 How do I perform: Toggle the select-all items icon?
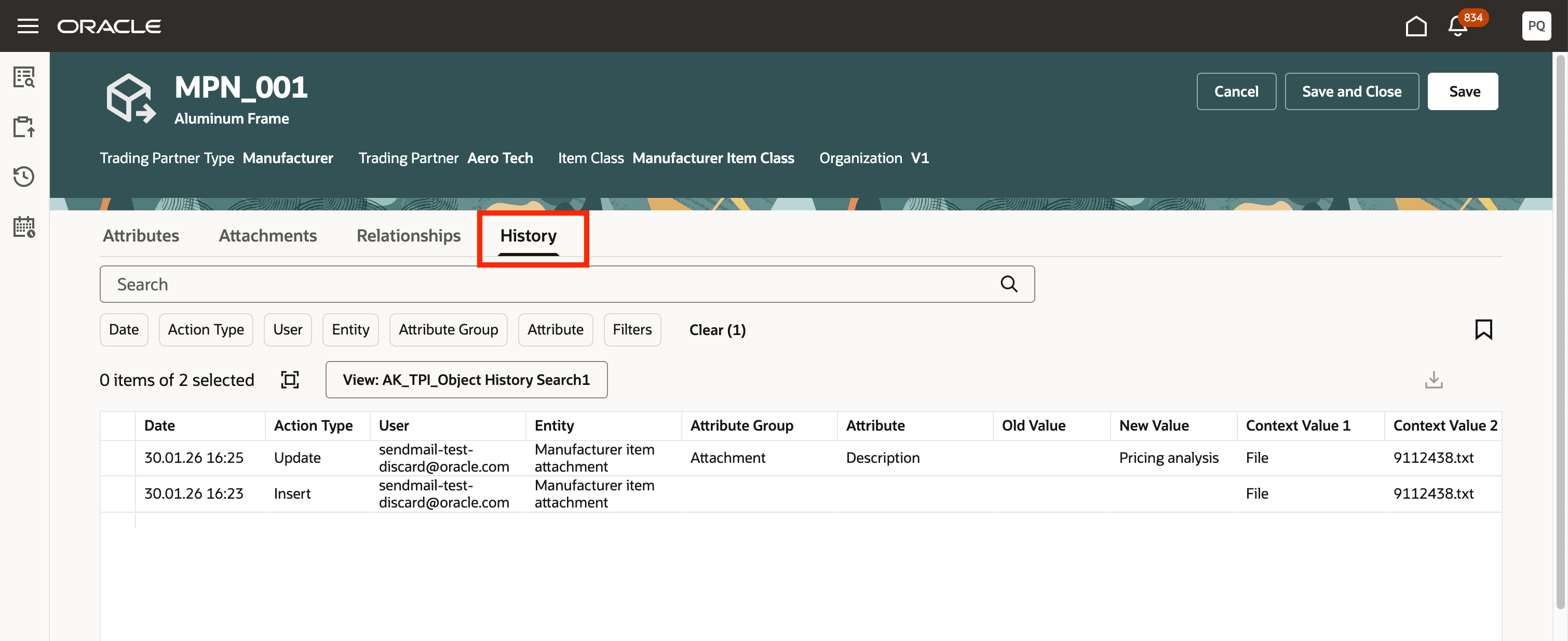click(x=290, y=380)
